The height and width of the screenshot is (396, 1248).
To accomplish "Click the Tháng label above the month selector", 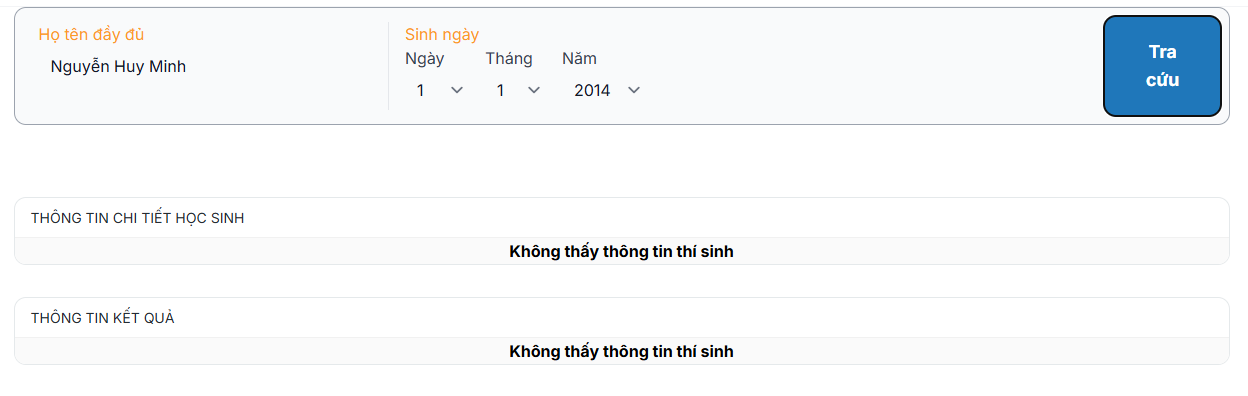I will pos(509,58).
